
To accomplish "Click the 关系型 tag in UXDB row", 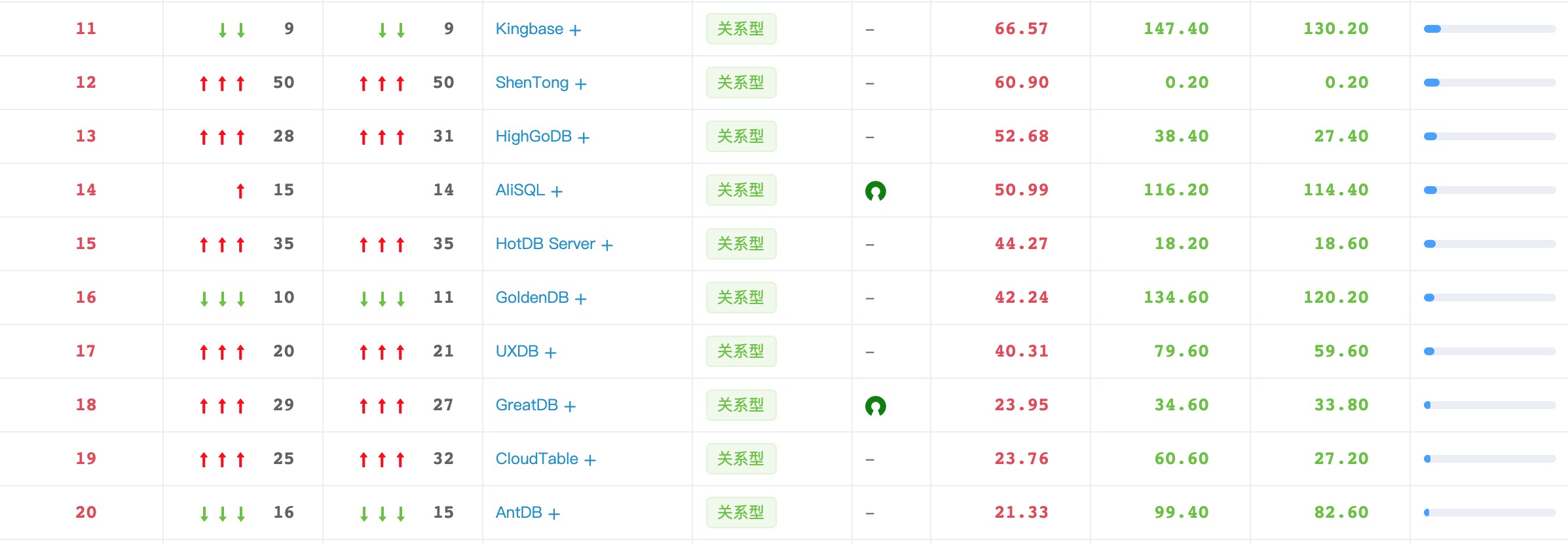I will pos(741,351).
